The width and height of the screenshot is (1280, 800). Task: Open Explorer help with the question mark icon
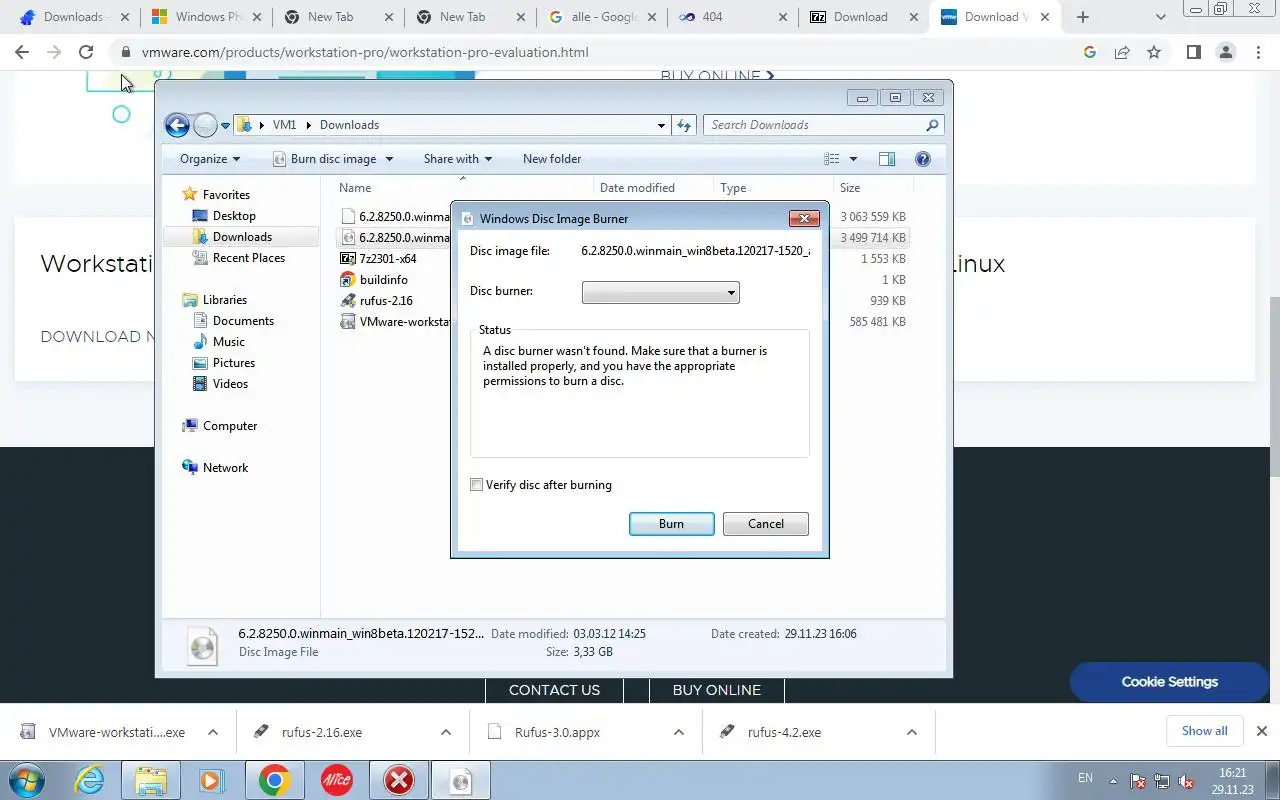tap(922, 159)
